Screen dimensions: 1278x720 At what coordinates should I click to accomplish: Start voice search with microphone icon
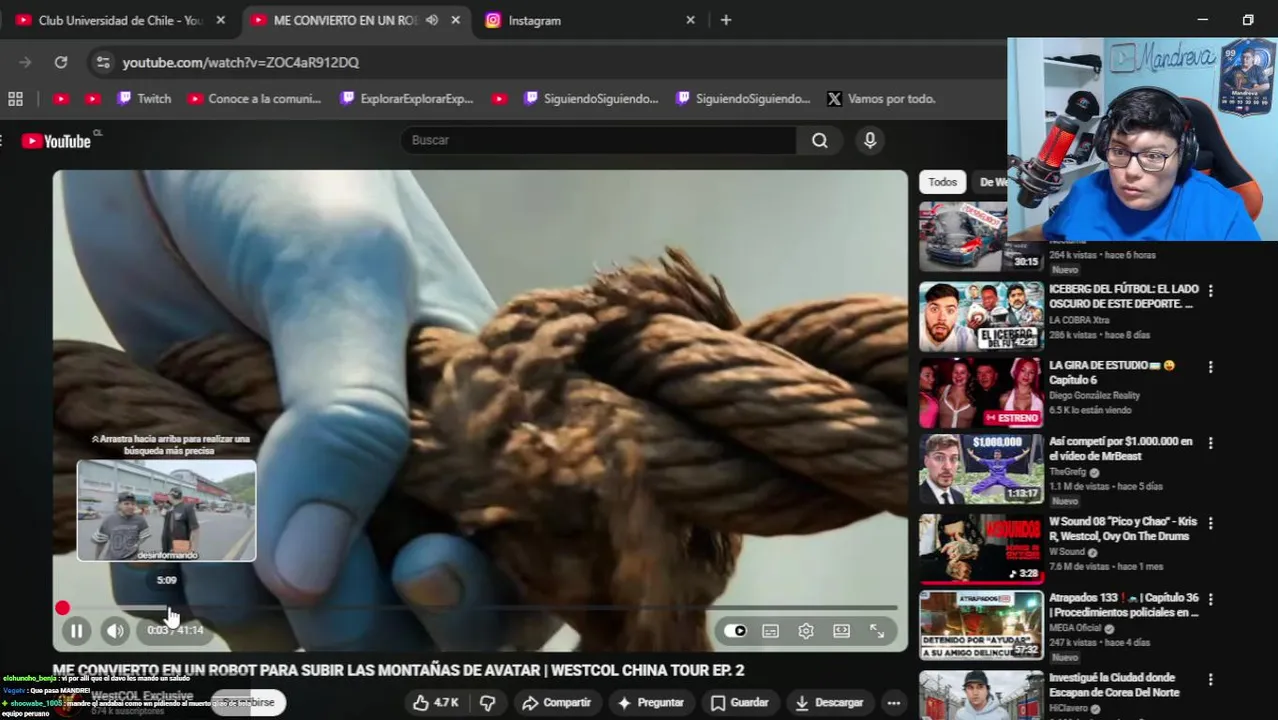point(870,140)
